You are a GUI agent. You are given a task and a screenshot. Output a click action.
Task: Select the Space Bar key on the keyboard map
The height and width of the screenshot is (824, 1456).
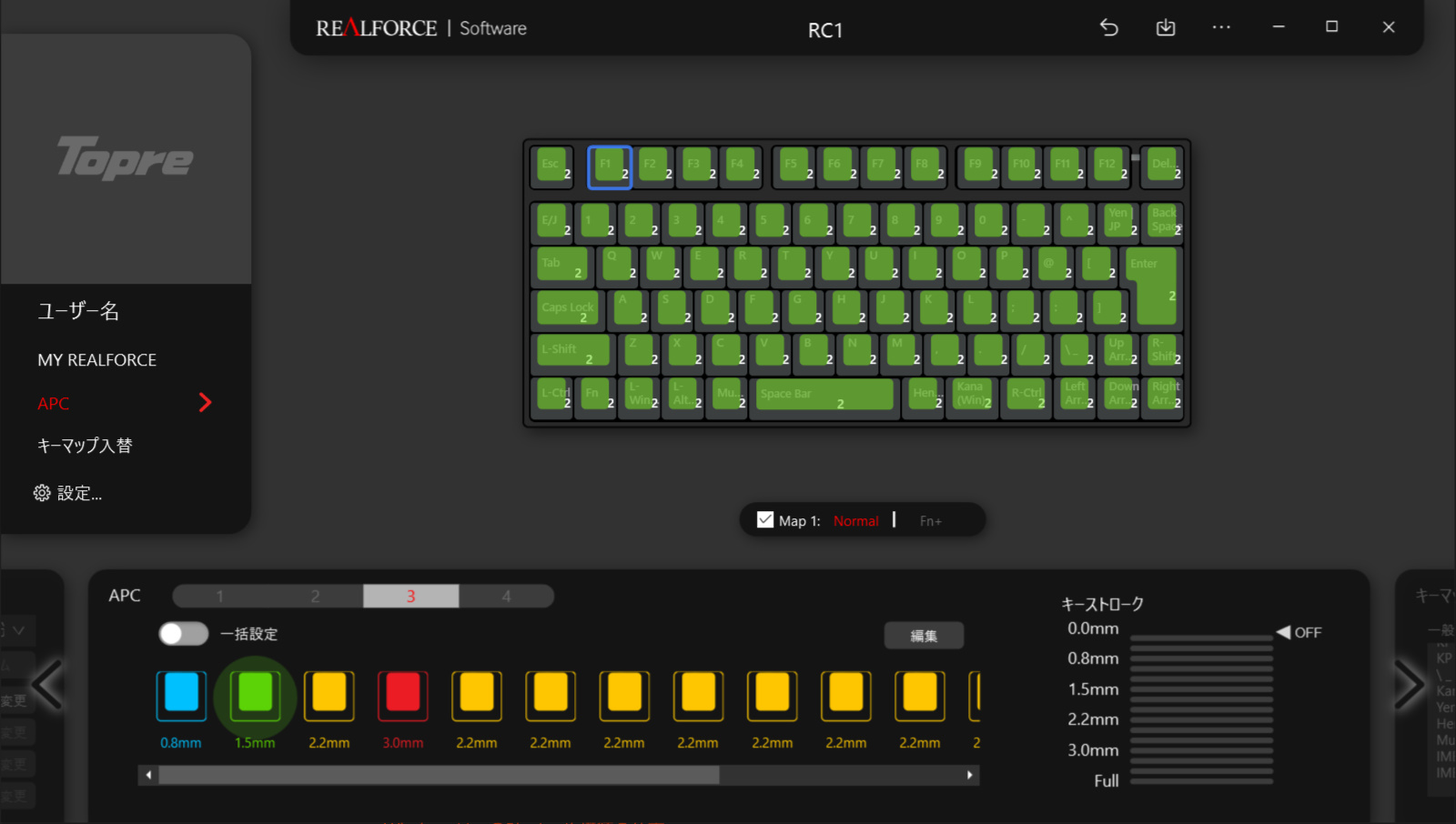(824, 395)
